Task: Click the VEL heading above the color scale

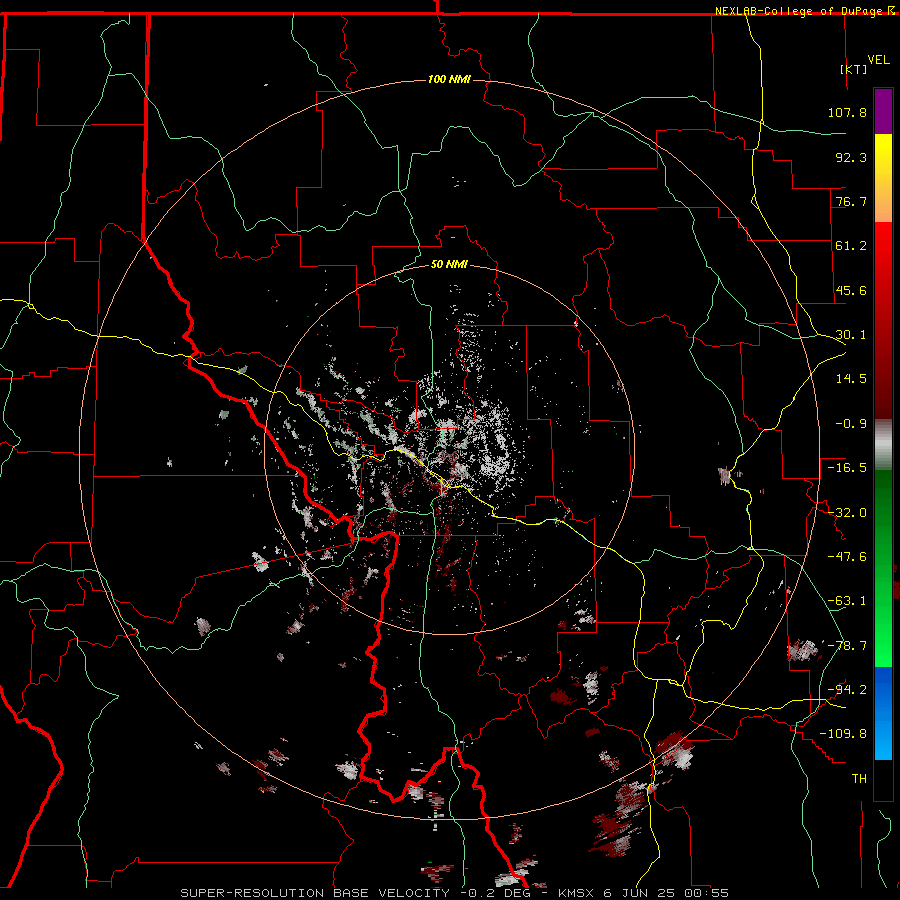Action: pos(879,60)
